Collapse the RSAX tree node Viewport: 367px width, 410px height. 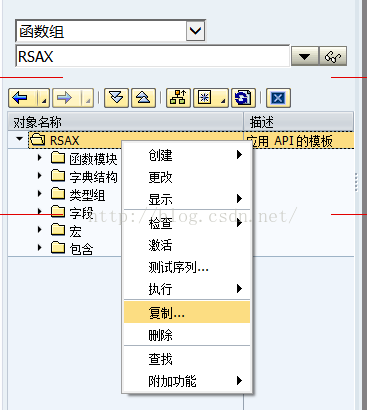point(20,138)
